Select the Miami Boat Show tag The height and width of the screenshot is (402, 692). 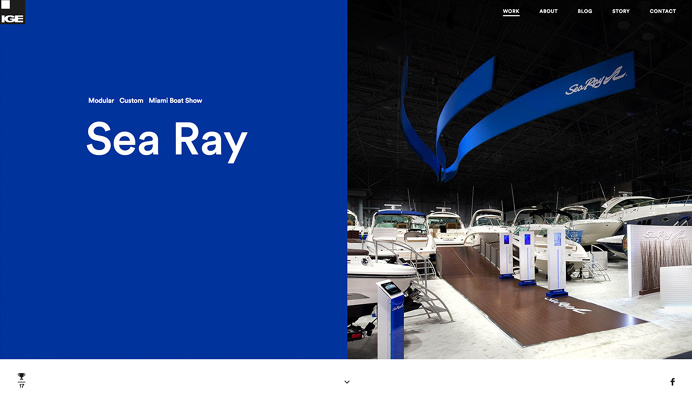pyautogui.click(x=175, y=101)
